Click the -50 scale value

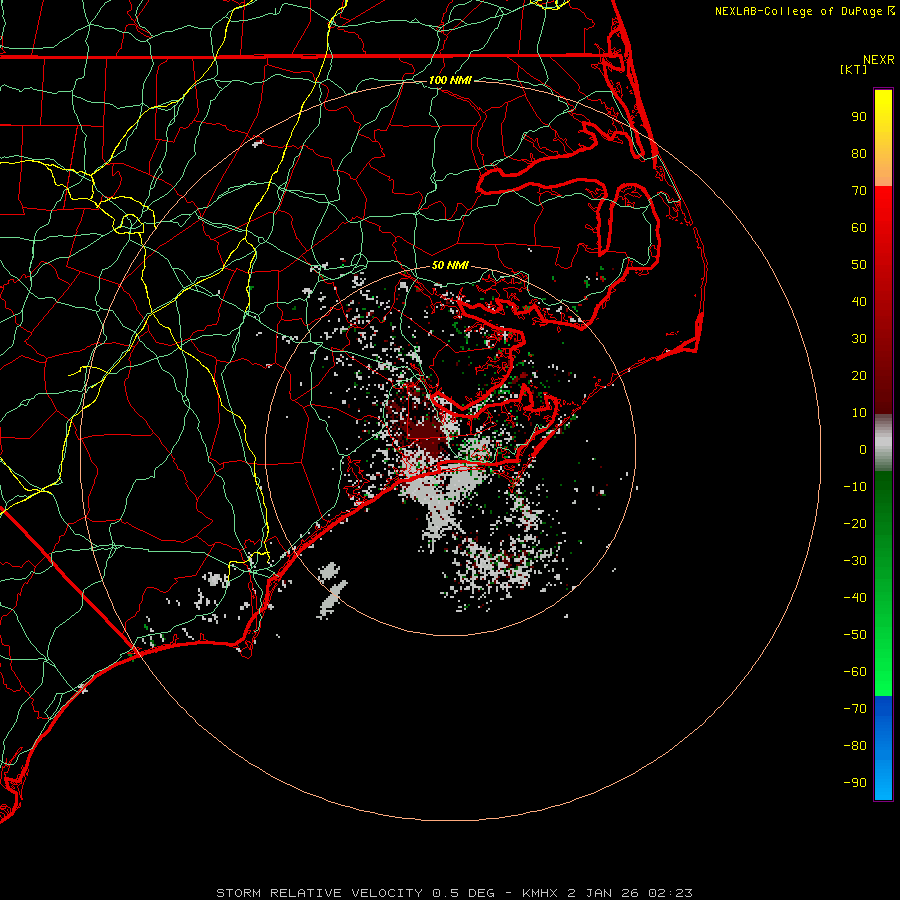coord(855,634)
